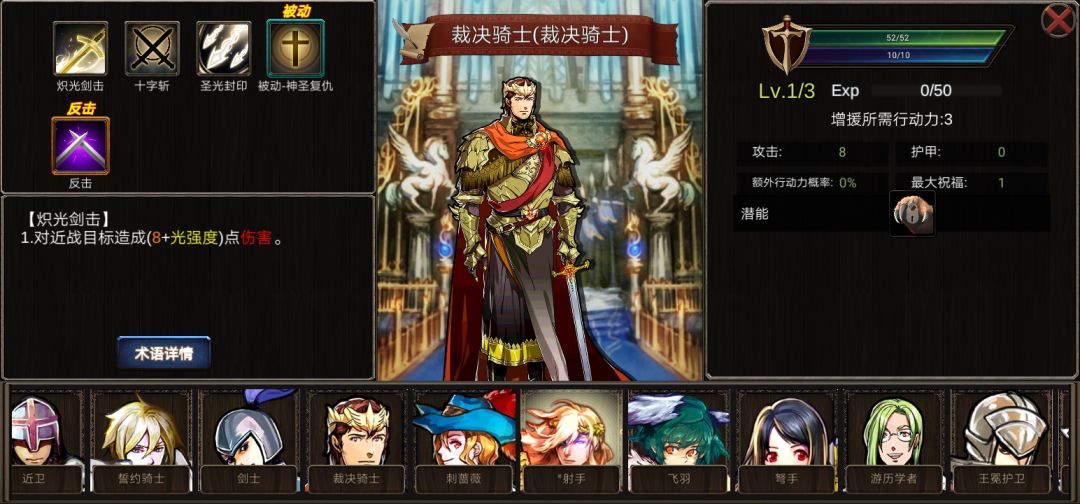Click the 潜能 fist potential icon
This screenshot has height=504, width=1080.
[x=913, y=214]
